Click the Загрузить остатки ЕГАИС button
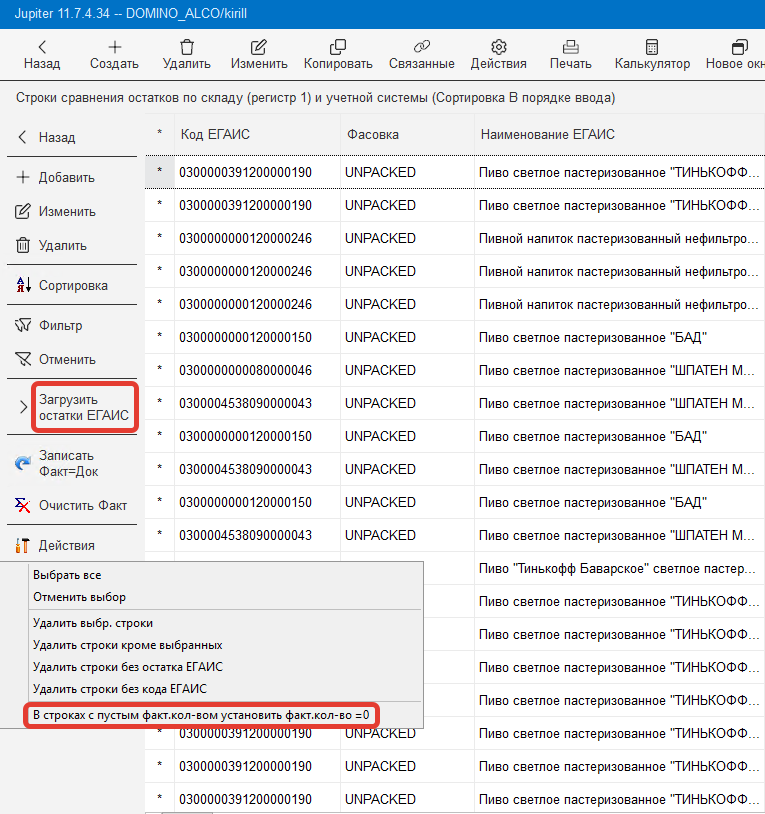 (84, 408)
